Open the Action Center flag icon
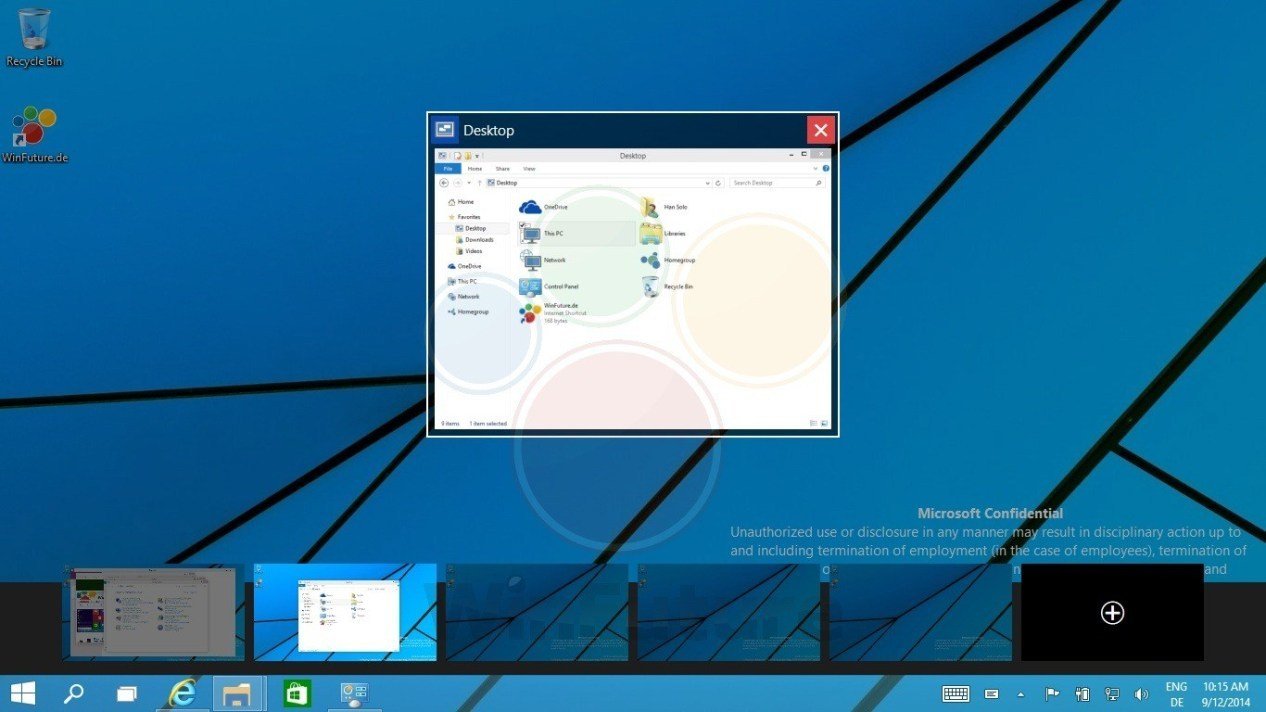This screenshot has height=712, width=1266. click(x=1052, y=694)
